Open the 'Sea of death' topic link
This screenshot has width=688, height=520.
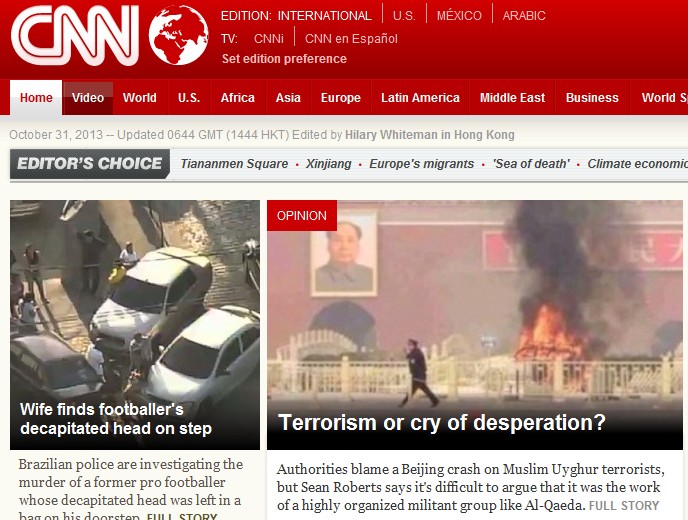pos(531,164)
